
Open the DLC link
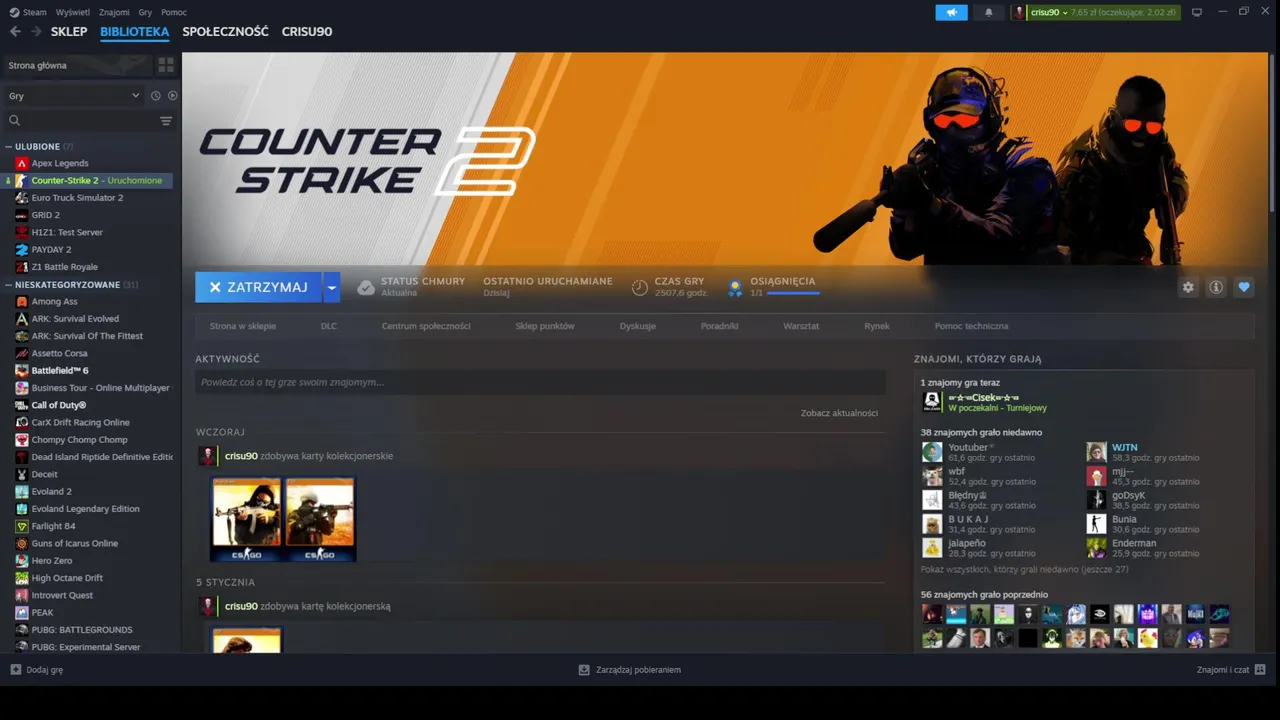329,326
